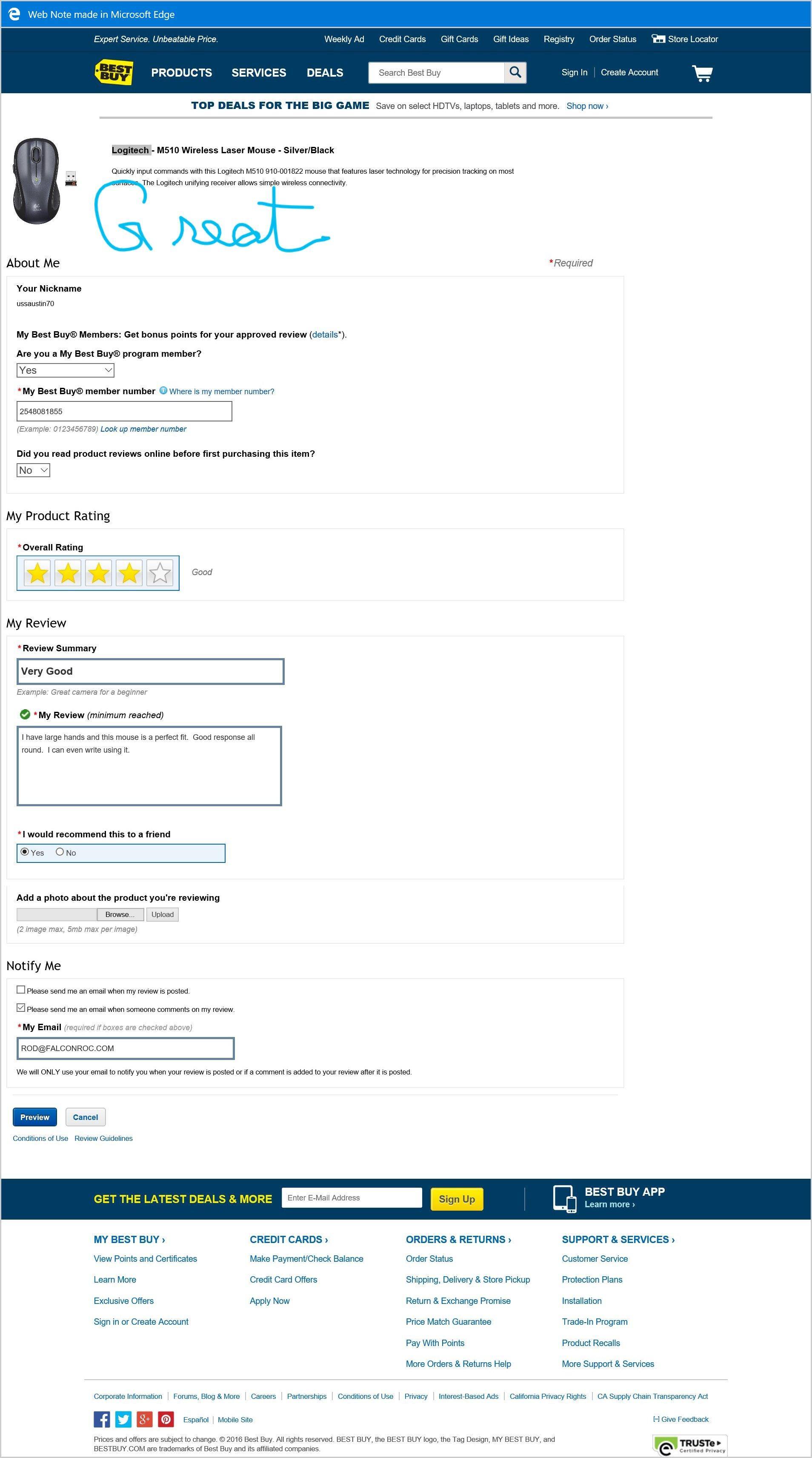Set overall rating to five stars
Viewport: 812px width, 1458px height.
click(x=159, y=573)
